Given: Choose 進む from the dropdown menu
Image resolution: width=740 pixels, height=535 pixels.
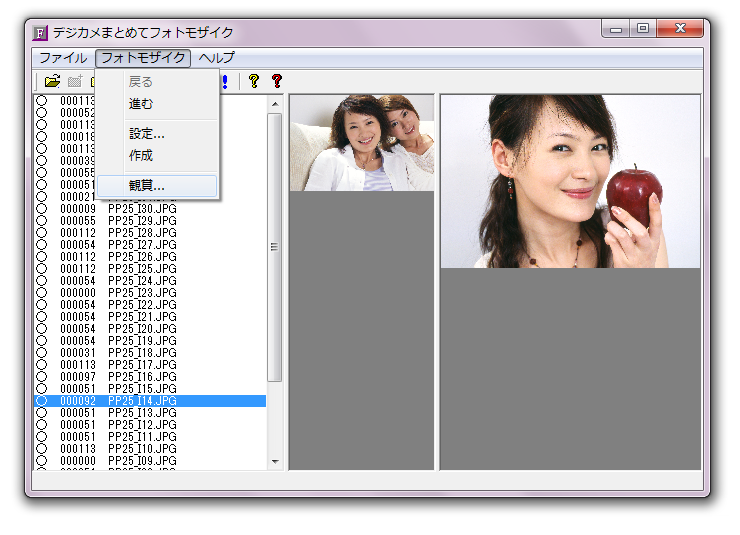Looking at the screenshot, I should click(157, 104).
